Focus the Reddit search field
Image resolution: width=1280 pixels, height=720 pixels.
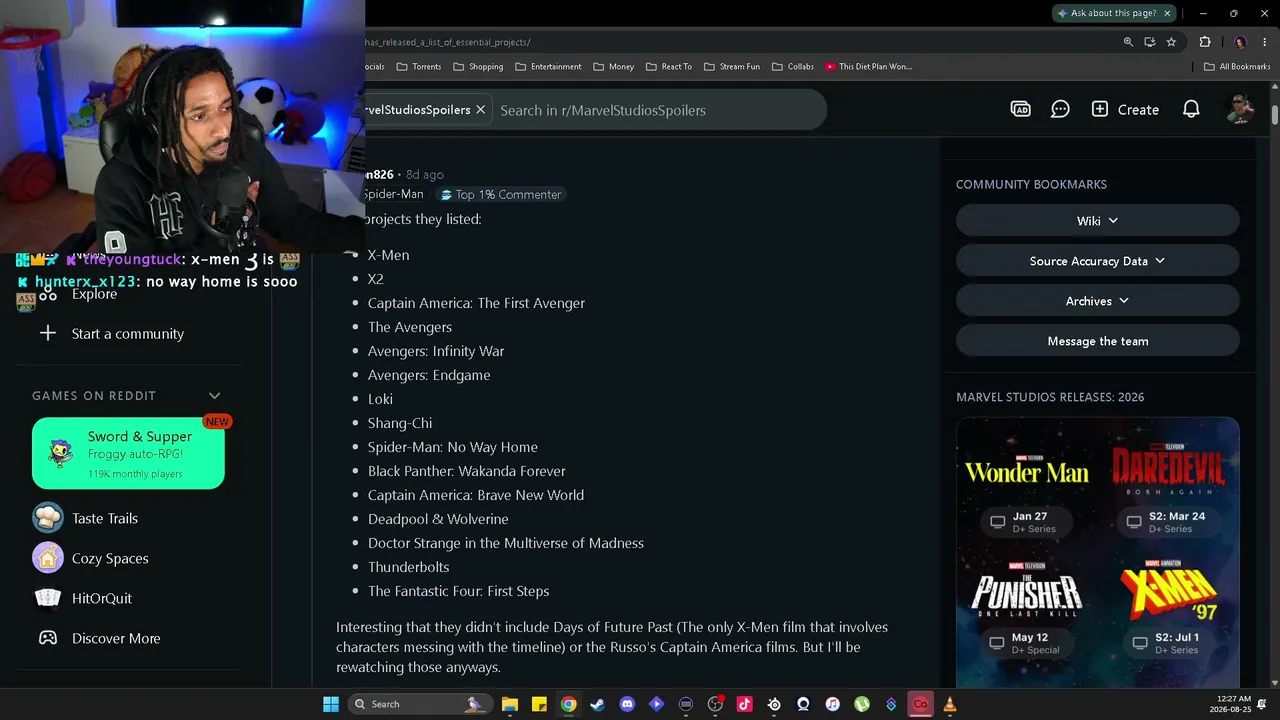[660, 110]
